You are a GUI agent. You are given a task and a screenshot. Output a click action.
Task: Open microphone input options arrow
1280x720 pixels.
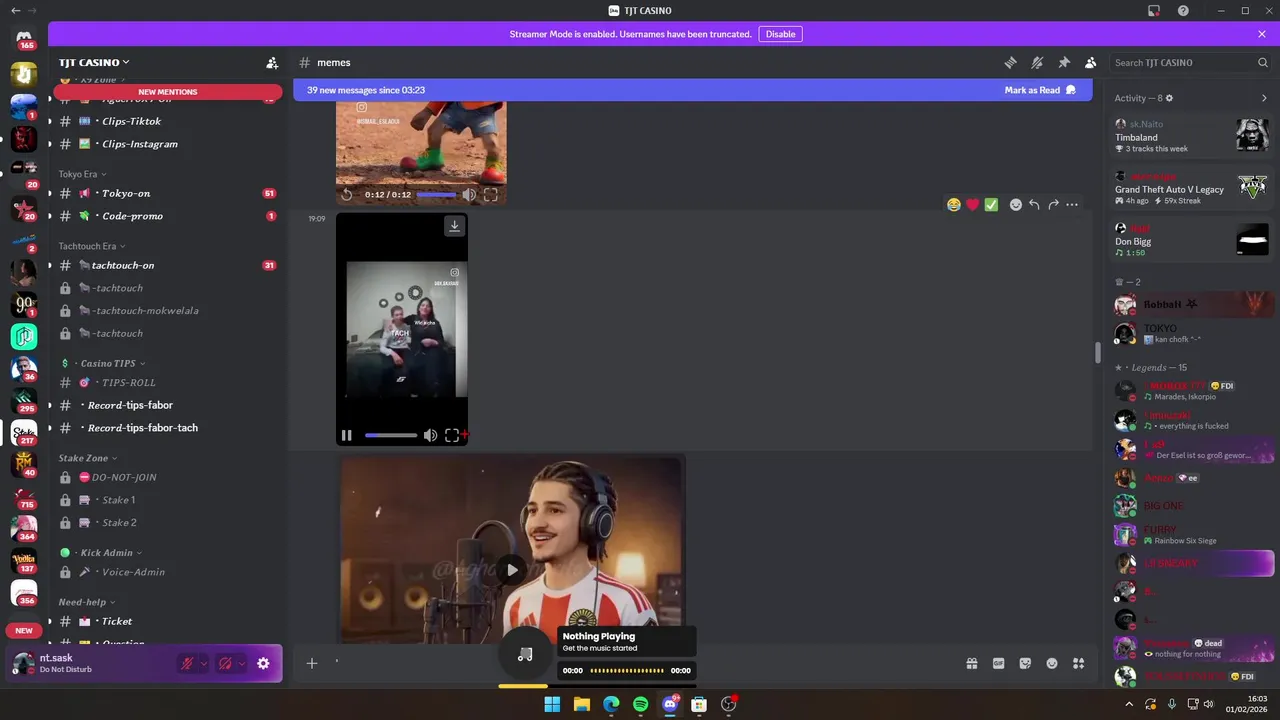point(204,663)
